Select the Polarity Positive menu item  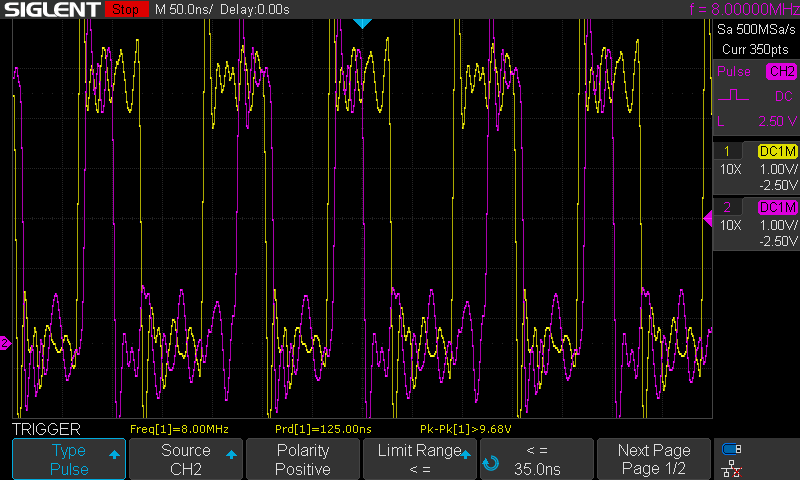point(303,460)
